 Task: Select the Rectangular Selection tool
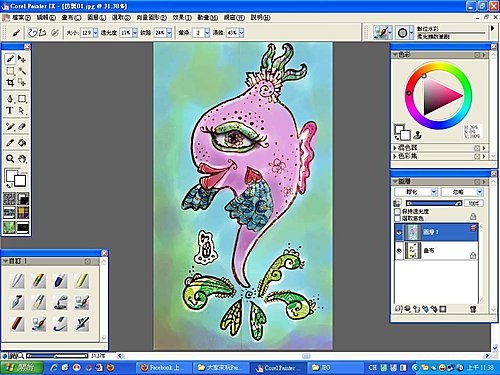pyautogui.click(x=10, y=71)
